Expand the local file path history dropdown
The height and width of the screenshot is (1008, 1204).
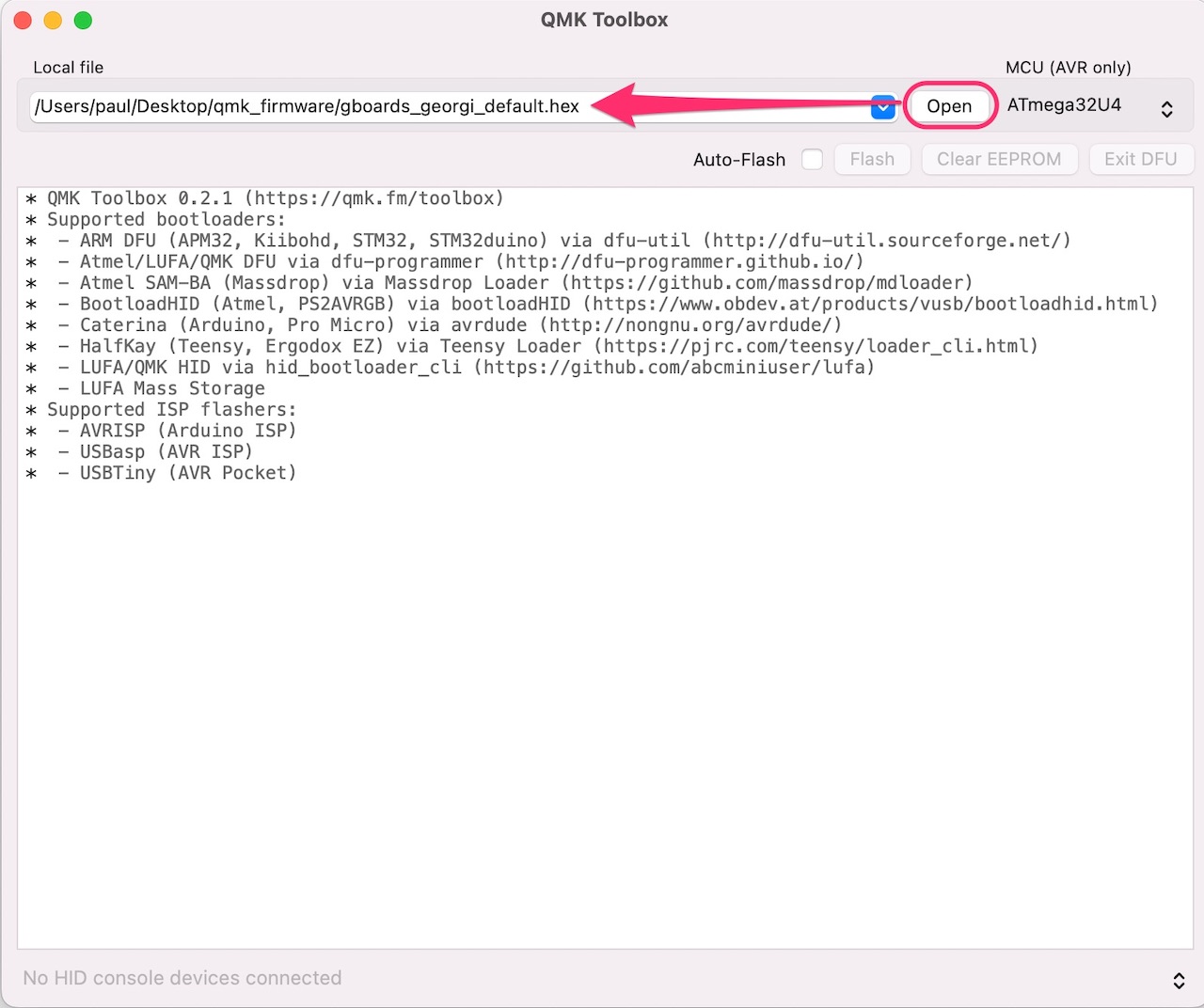click(882, 107)
